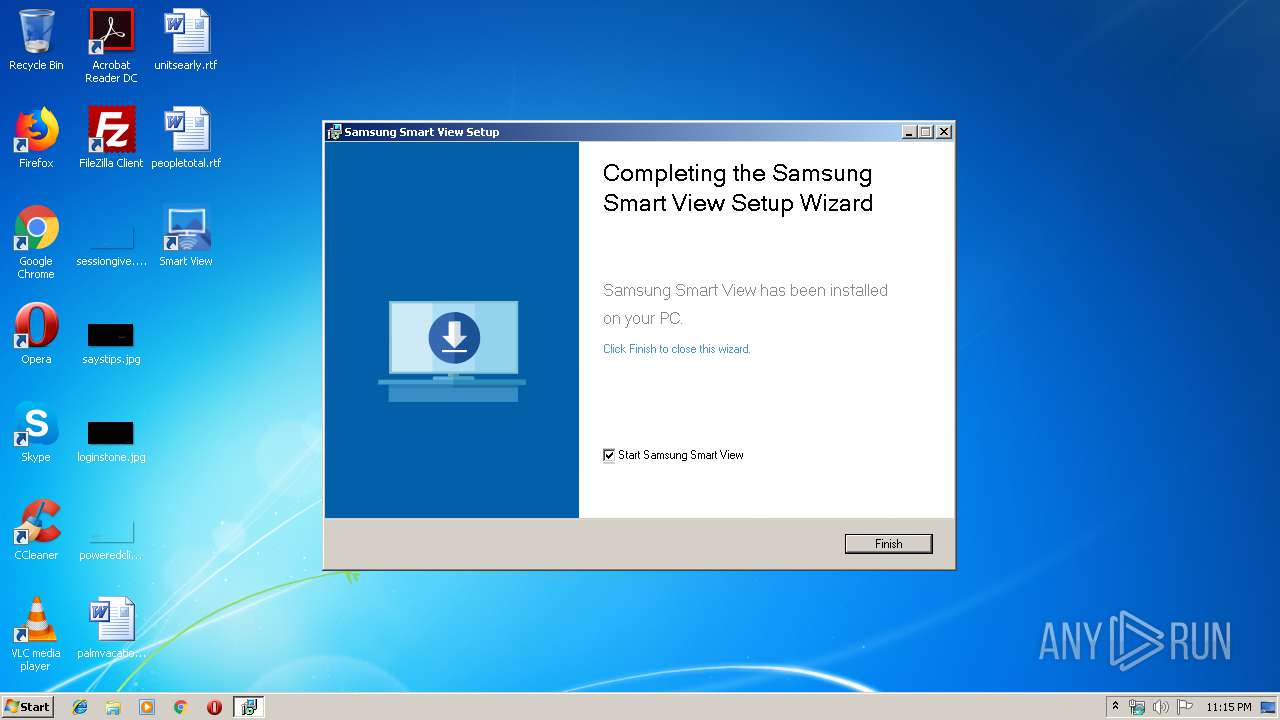The width and height of the screenshot is (1280, 720).
Task: Click the taskbar clock showing 11:15 PM
Action: [1228, 707]
